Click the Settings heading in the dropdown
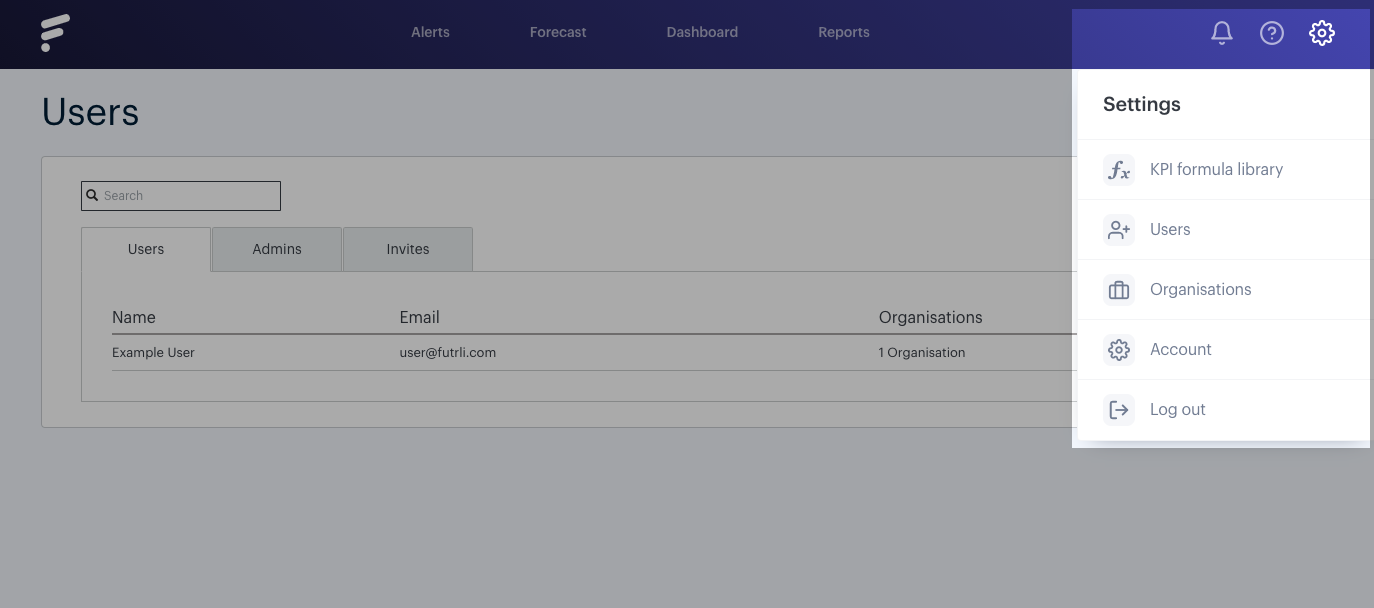The width and height of the screenshot is (1374, 608). click(1141, 104)
